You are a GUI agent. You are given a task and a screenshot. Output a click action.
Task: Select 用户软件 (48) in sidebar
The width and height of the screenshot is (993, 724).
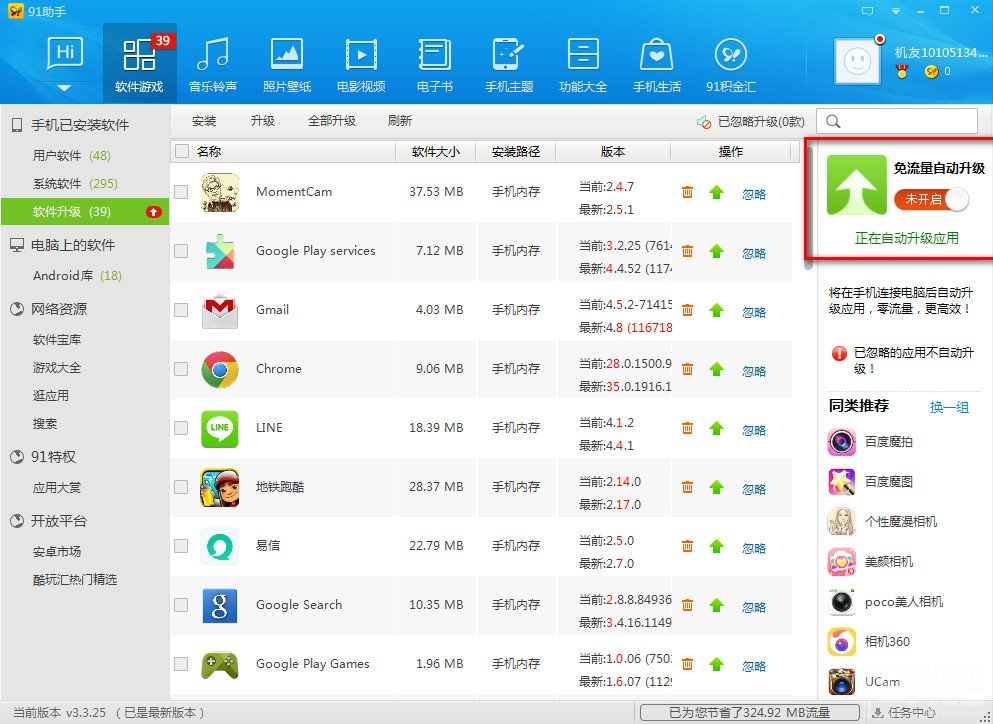tap(72, 155)
